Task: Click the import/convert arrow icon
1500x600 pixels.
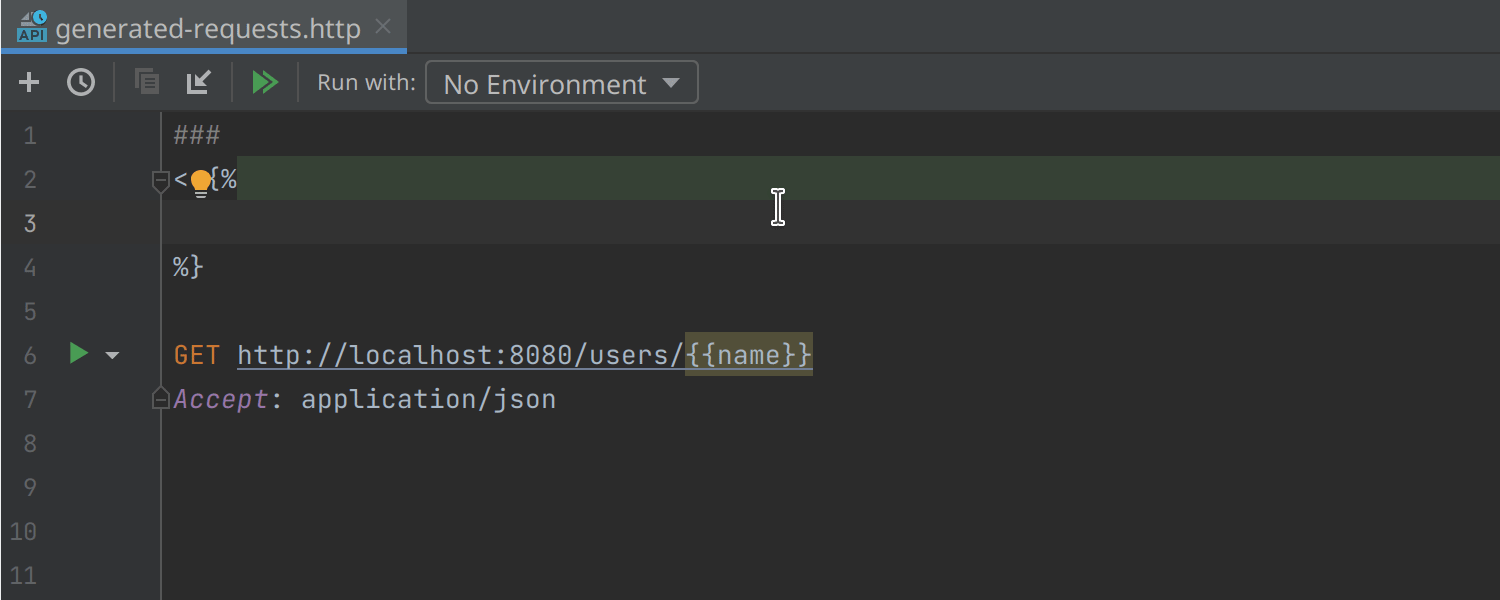Action: [199, 83]
